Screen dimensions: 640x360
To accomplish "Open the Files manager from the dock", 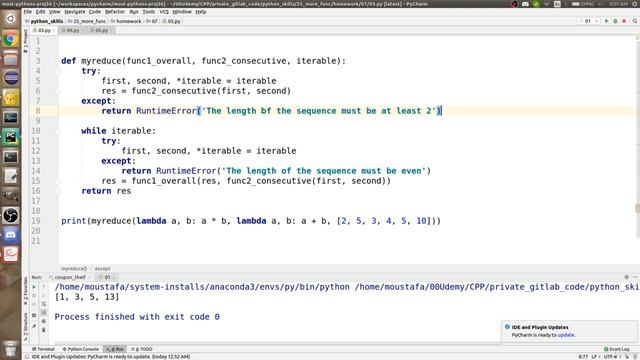I will pyautogui.click(x=11, y=59).
